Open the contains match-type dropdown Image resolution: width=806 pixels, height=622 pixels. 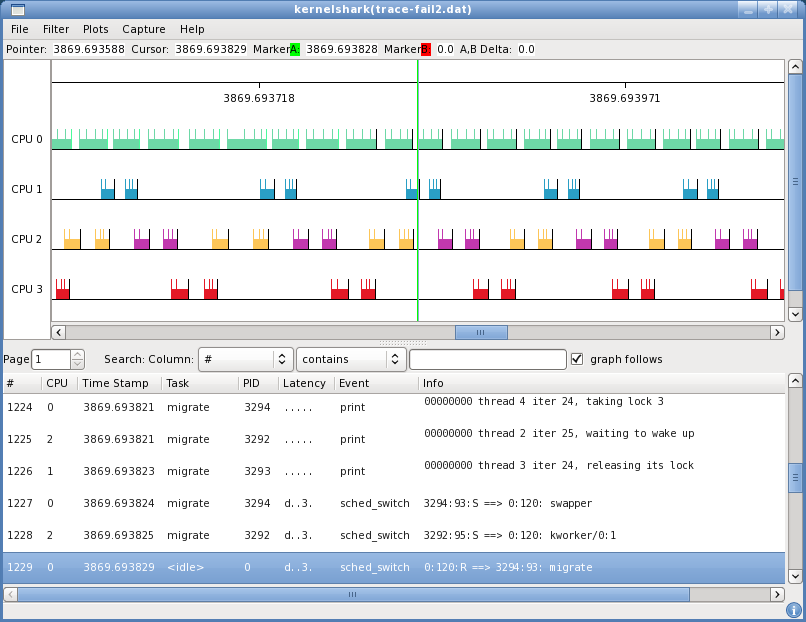[351, 359]
